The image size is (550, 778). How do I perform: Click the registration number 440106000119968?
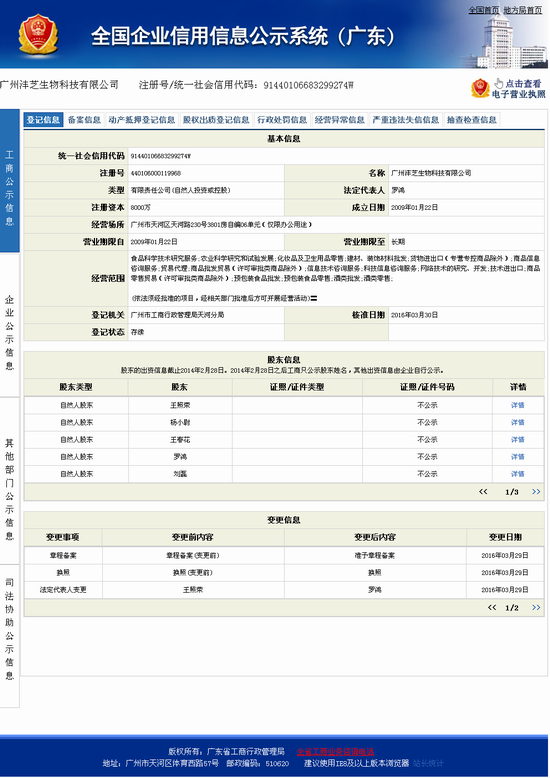point(155,173)
